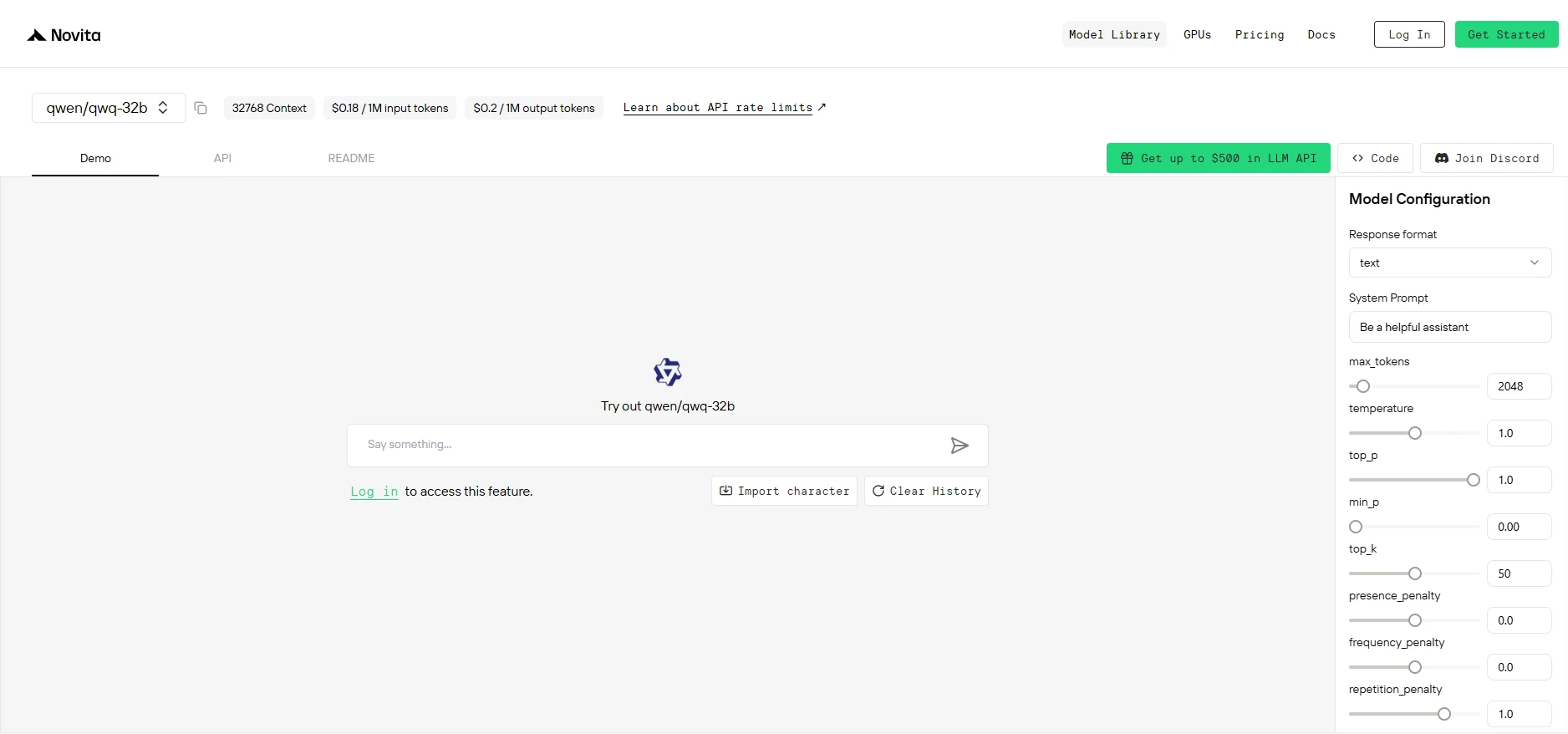Image resolution: width=1568 pixels, height=734 pixels.
Task: Follow the Log in link below chat box
Action: pyautogui.click(x=374, y=492)
